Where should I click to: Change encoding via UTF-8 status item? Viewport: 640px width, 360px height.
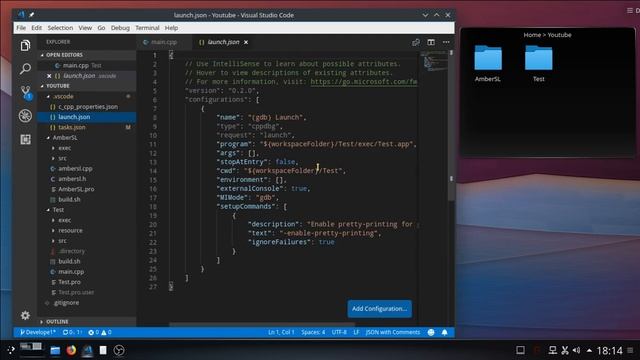pos(339,332)
